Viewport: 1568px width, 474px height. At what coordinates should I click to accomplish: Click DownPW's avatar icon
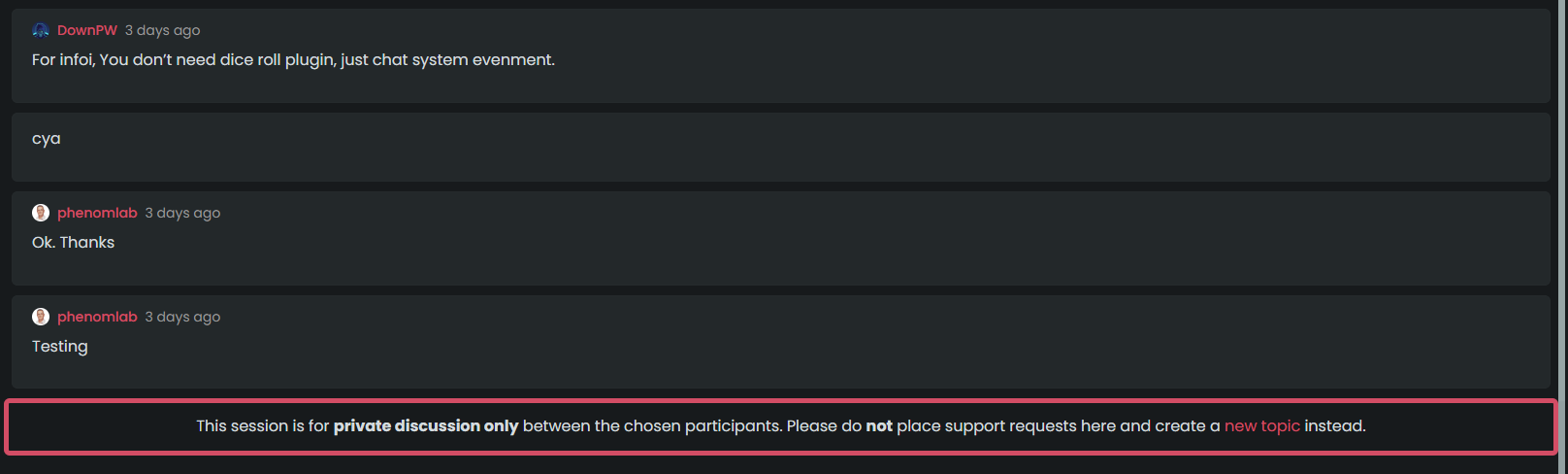[x=41, y=30]
